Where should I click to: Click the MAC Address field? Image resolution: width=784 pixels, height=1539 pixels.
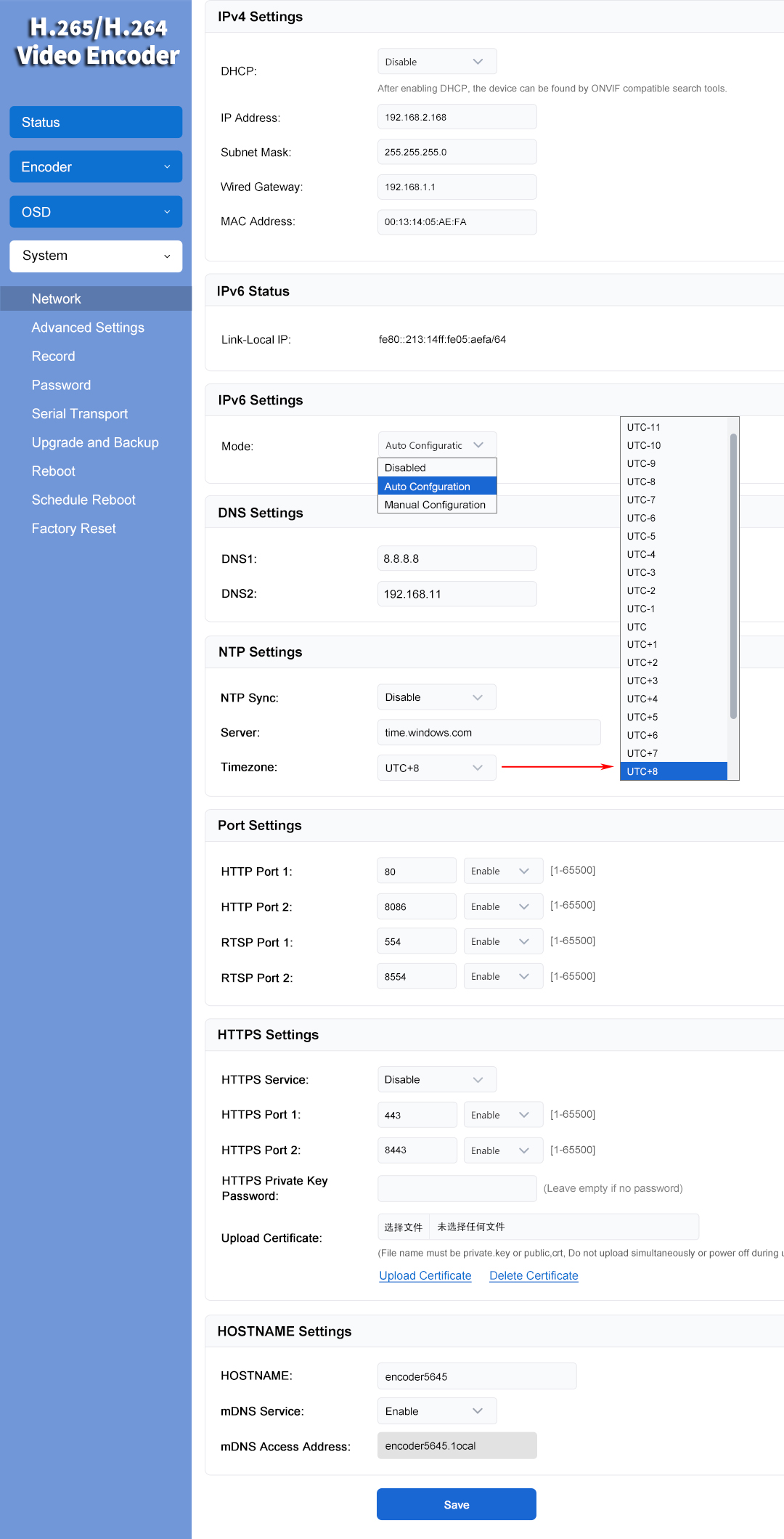click(x=457, y=222)
